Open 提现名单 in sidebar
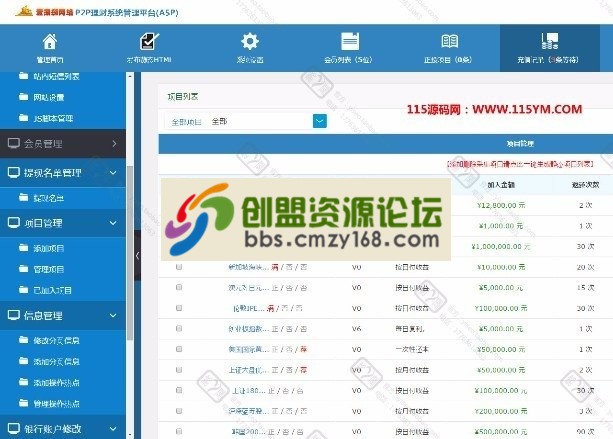This screenshot has width=613, height=439. coord(48,198)
